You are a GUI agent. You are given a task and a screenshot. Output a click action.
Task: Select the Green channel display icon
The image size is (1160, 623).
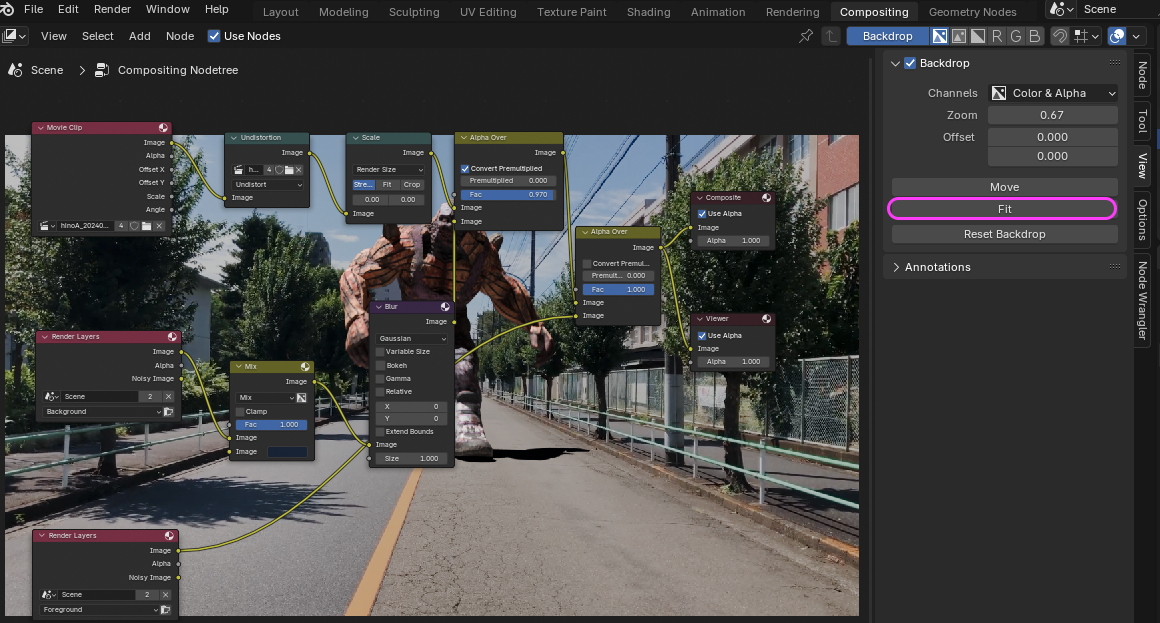(1015, 36)
